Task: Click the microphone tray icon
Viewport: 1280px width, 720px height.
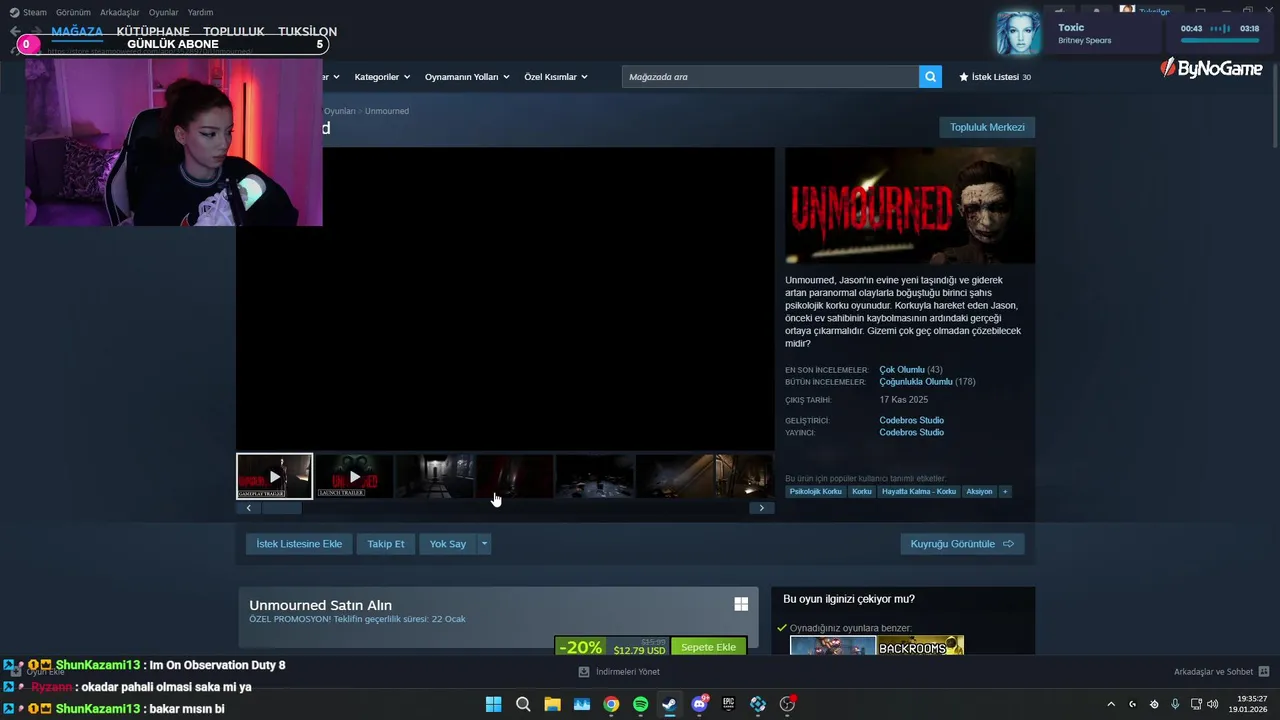Action: pyautogui.click(x=1175, y=704)
